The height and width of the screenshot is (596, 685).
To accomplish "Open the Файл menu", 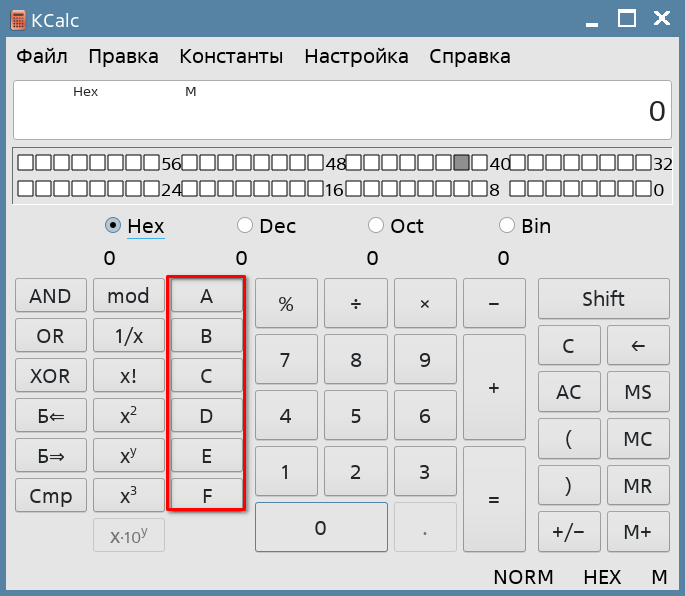I will pos(42,56).
